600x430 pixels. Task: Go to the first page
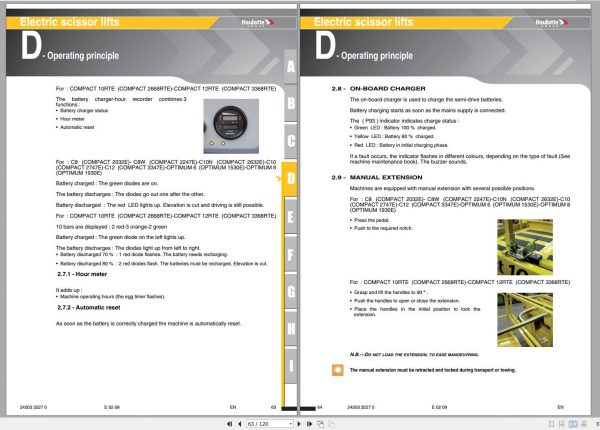(x=230, y=424)
